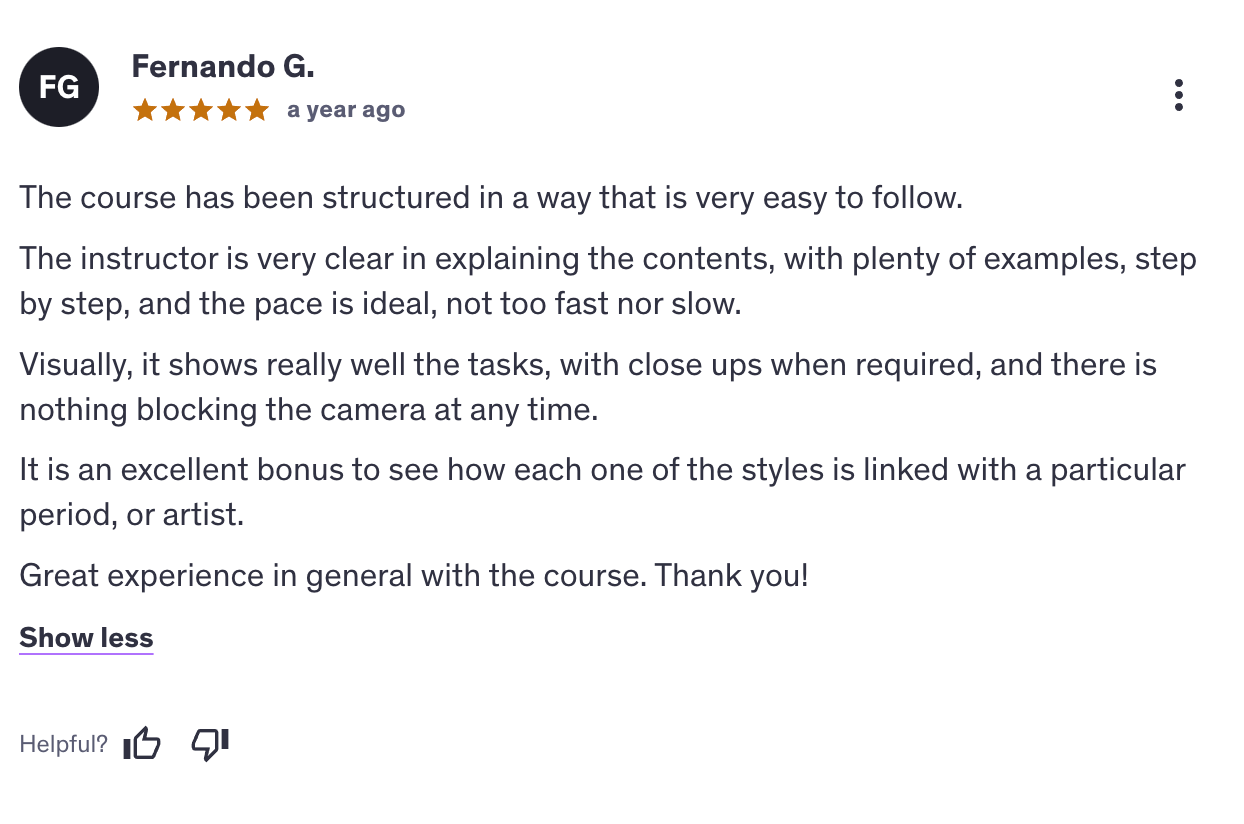Image resolution: width=1244 pixels, height=824 pixels.
Task: Click the paragraph beginning 'Visually, it shows'
Action: [587, 365]
